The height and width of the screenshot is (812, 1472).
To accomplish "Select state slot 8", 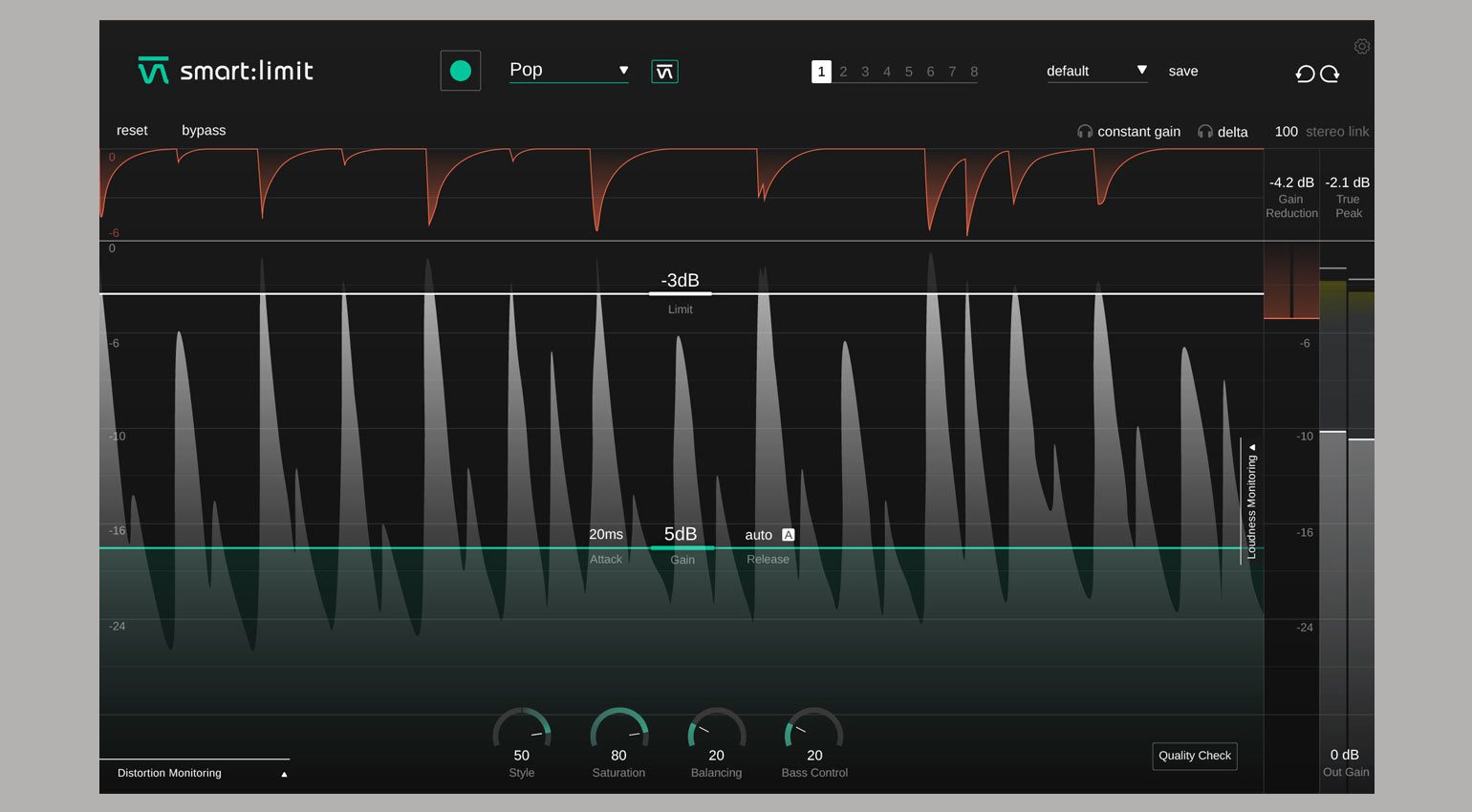I will pyautogui.click(x=974, y=72).
